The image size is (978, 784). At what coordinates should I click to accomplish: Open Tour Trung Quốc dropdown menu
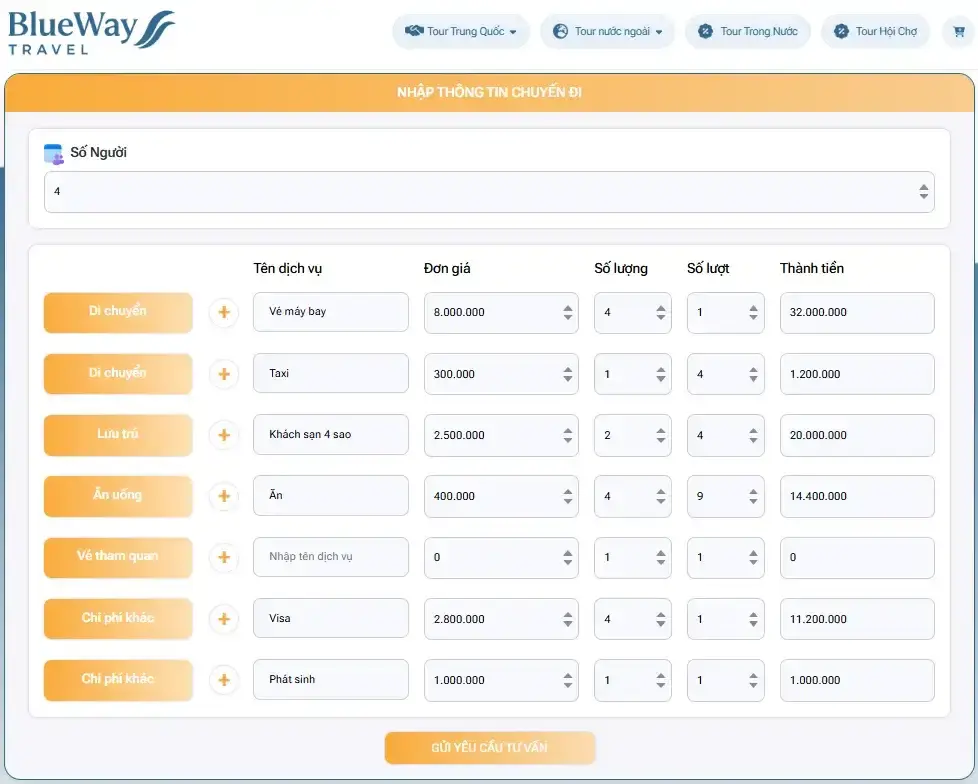[x=461, y=31]
